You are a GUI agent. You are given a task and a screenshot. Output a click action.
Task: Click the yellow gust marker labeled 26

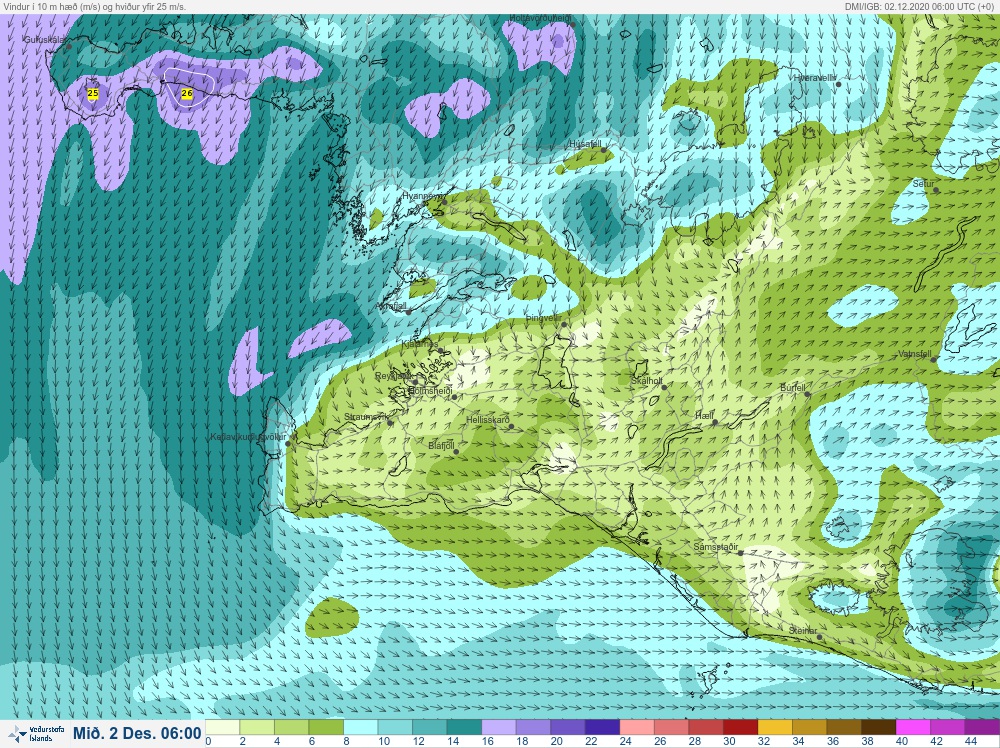coord(187,93)
